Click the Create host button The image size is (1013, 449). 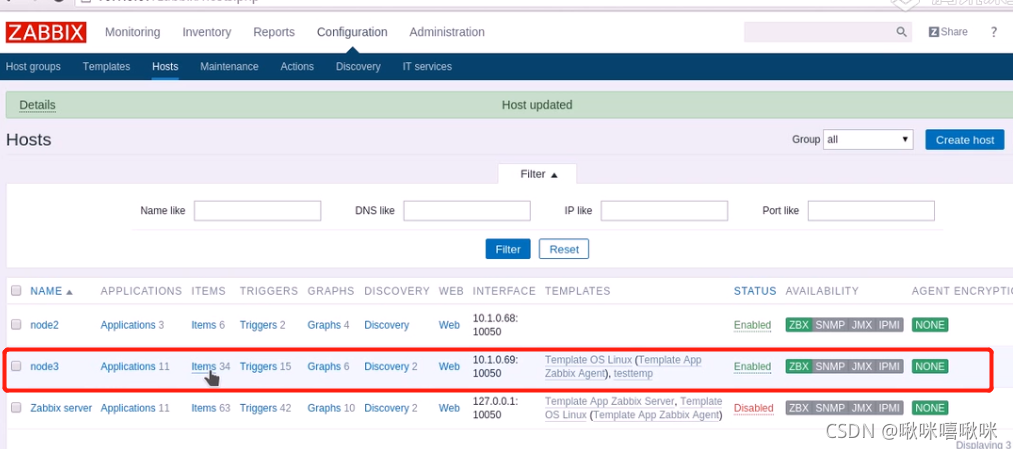tap(965, 140)
